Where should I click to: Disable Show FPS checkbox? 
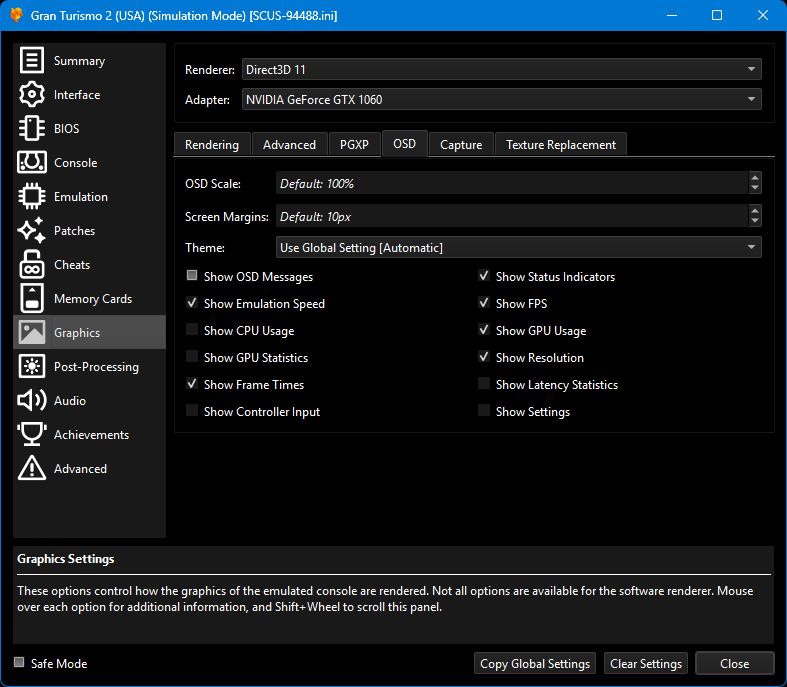click(x=484, y=304)
